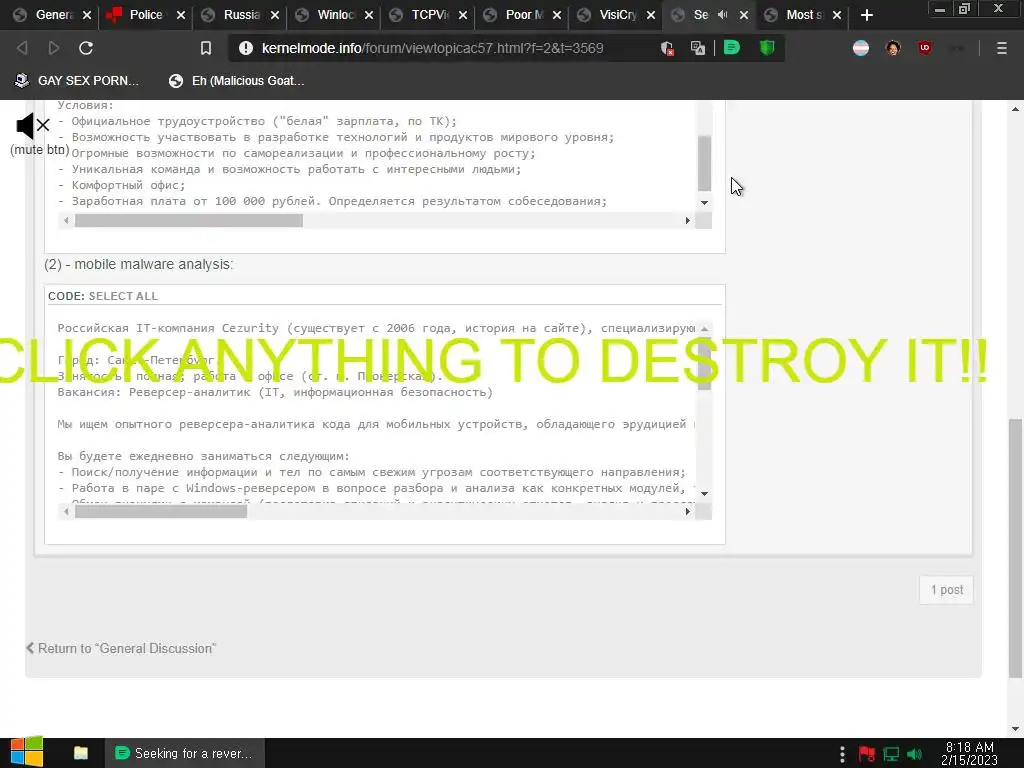Open the 'Eh (Malicious Goat...' bookmark
This screenshot has width=1024, height=768.
pyautogui.click(x=237, y=80)
